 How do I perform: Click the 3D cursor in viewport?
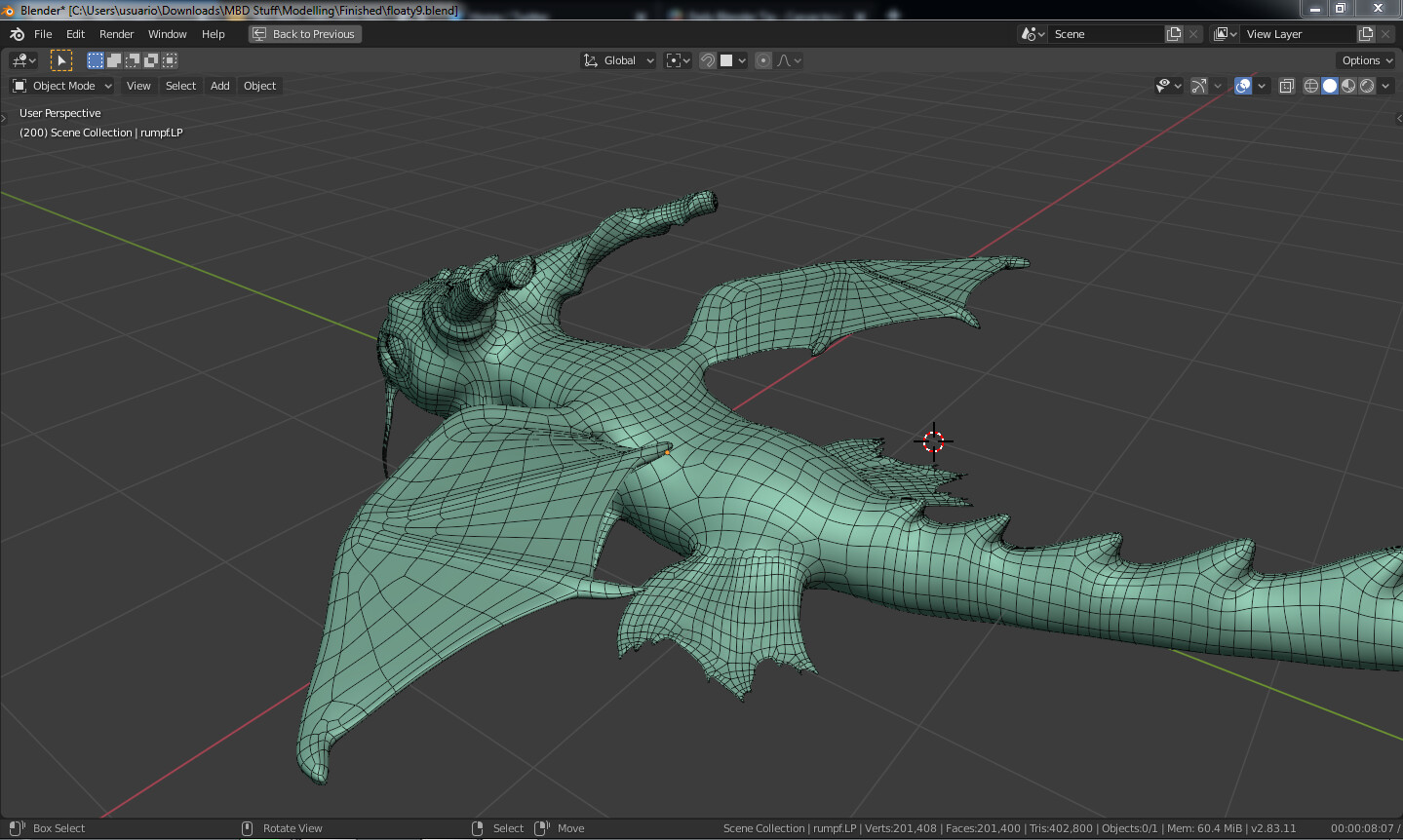point(933,441)
